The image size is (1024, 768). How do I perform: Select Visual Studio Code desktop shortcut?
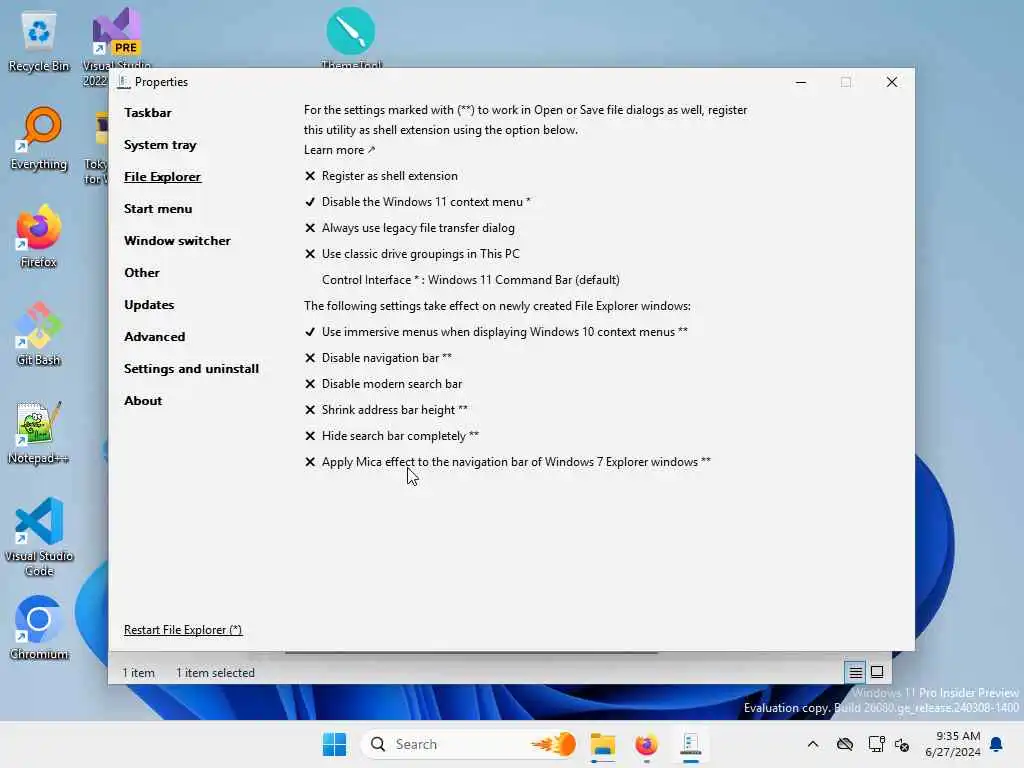39,537
